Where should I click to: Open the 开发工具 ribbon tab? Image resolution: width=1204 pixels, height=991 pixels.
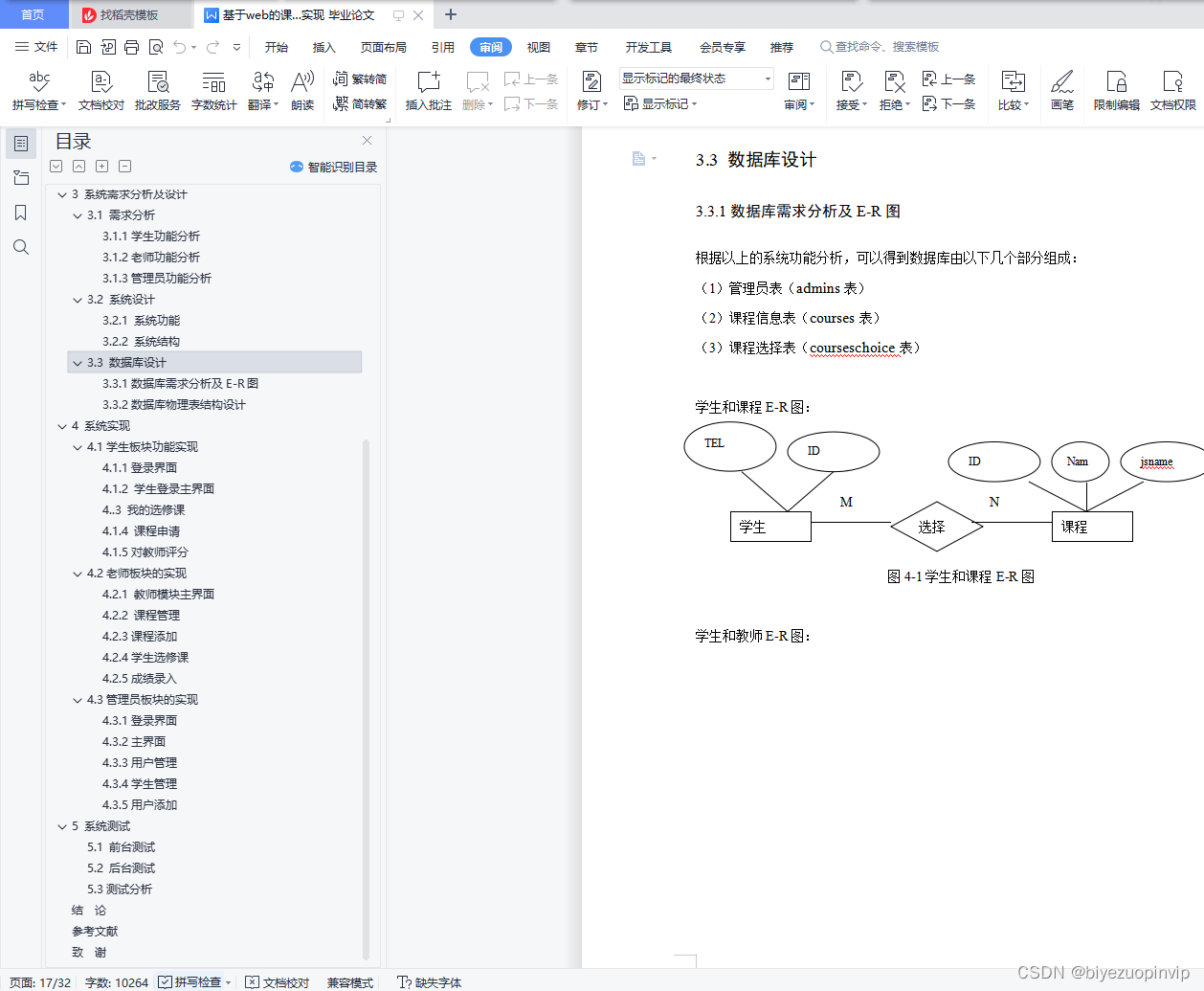648,46
